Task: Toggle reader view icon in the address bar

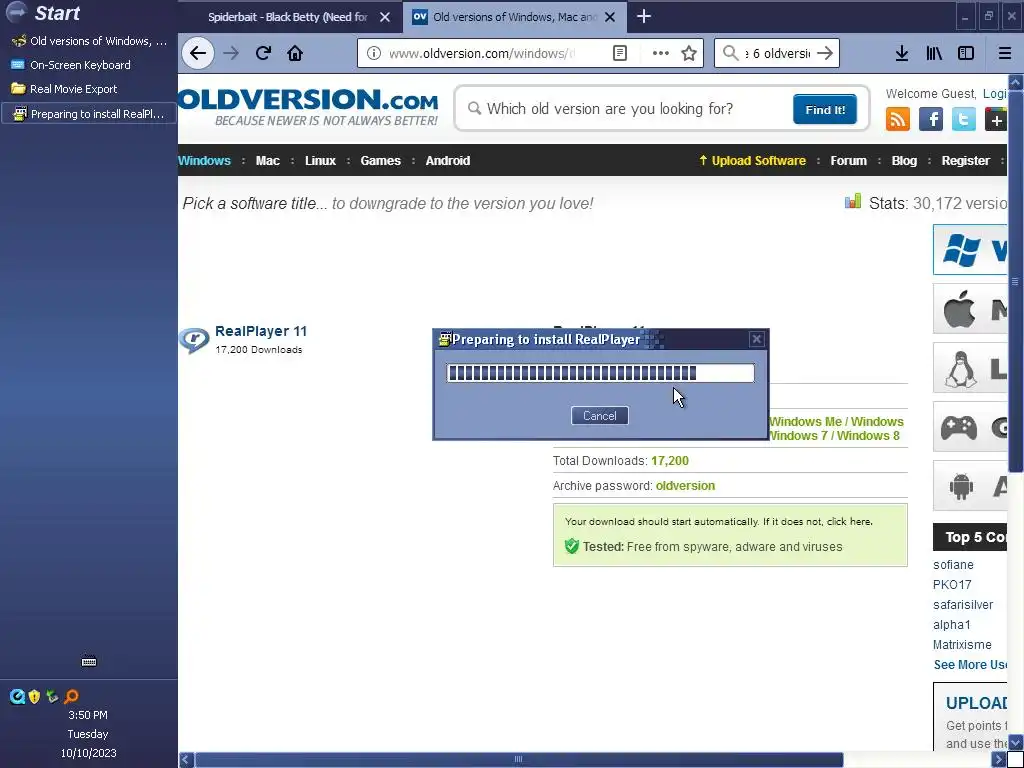Action: (620, 53)
